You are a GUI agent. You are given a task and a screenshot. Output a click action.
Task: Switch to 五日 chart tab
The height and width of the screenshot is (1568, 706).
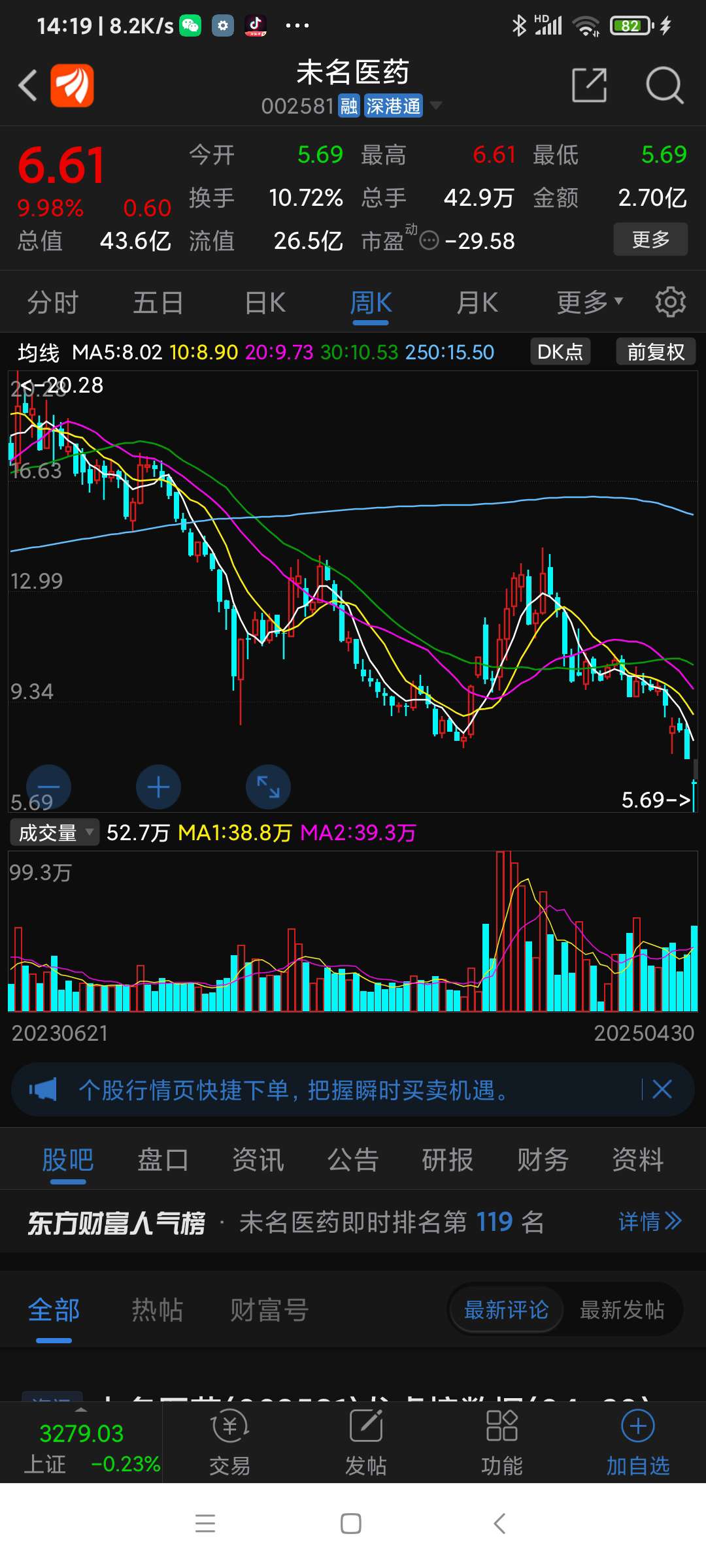(x=158, y=302)
